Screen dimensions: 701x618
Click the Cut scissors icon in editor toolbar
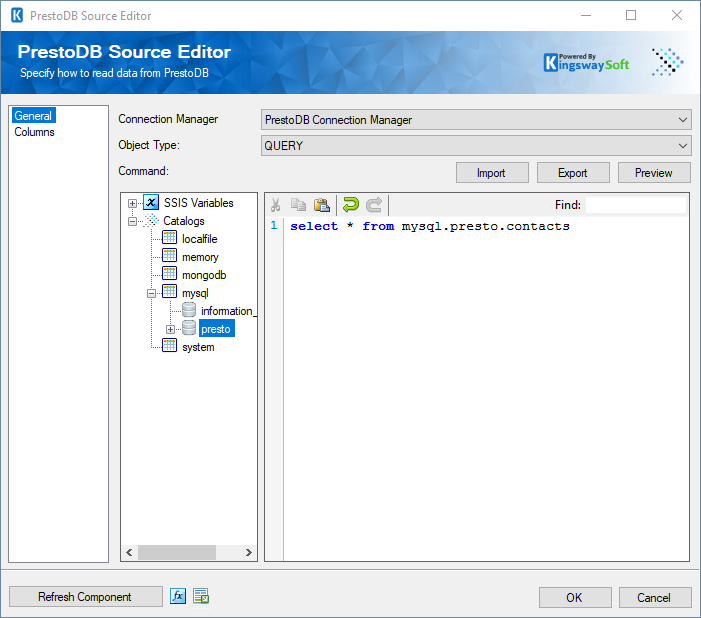(275, 205)
